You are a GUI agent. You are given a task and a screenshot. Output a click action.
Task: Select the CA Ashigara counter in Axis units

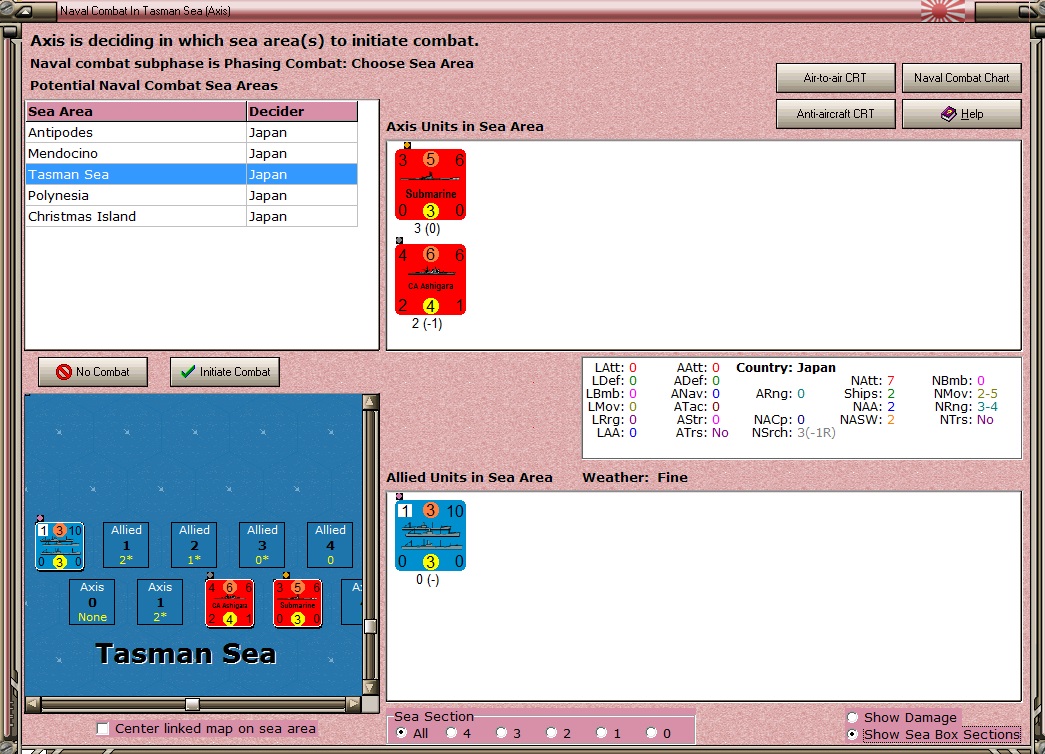(431, 279)
